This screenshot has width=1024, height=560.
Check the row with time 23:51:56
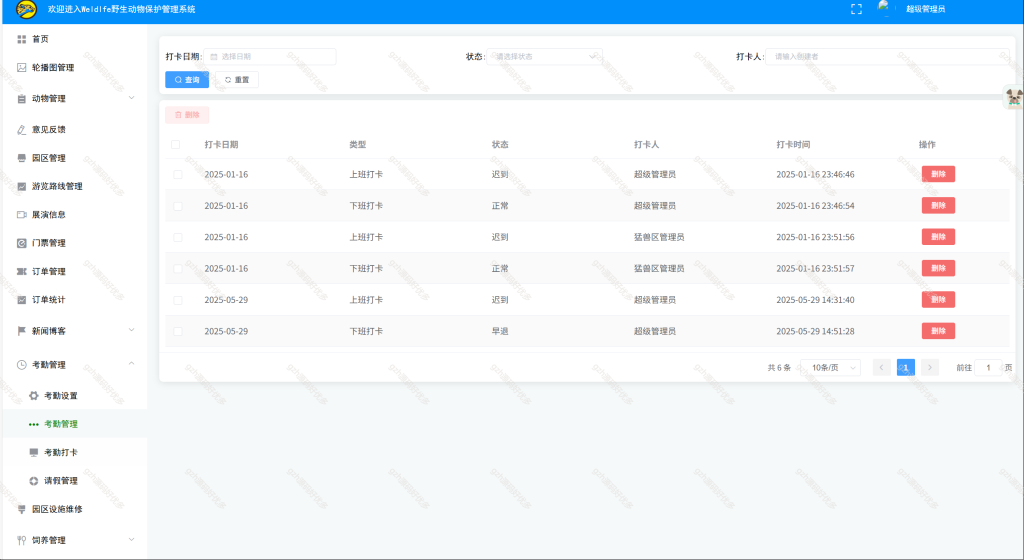click(178, 237)
